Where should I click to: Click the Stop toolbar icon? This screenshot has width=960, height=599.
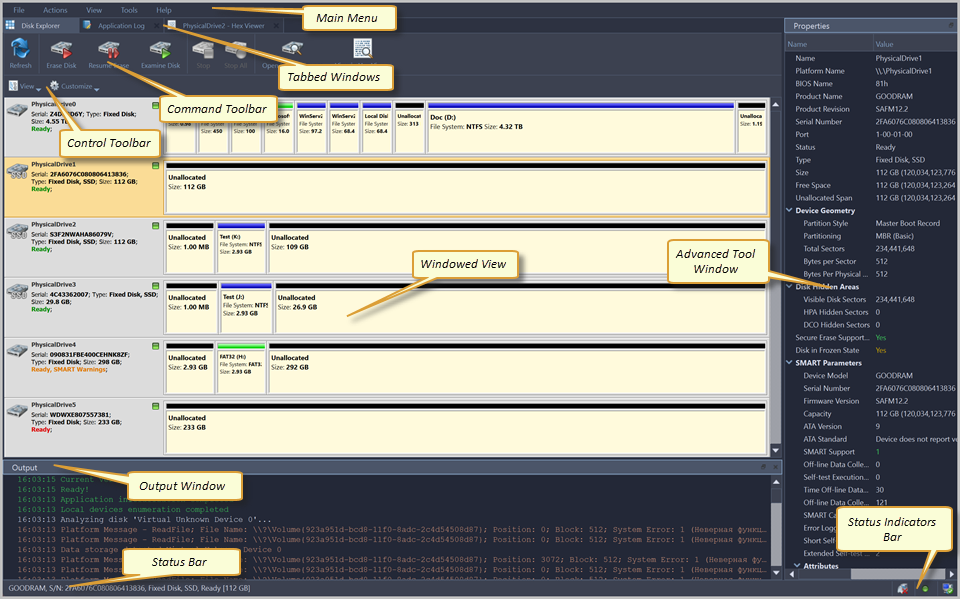coord(203,48)
